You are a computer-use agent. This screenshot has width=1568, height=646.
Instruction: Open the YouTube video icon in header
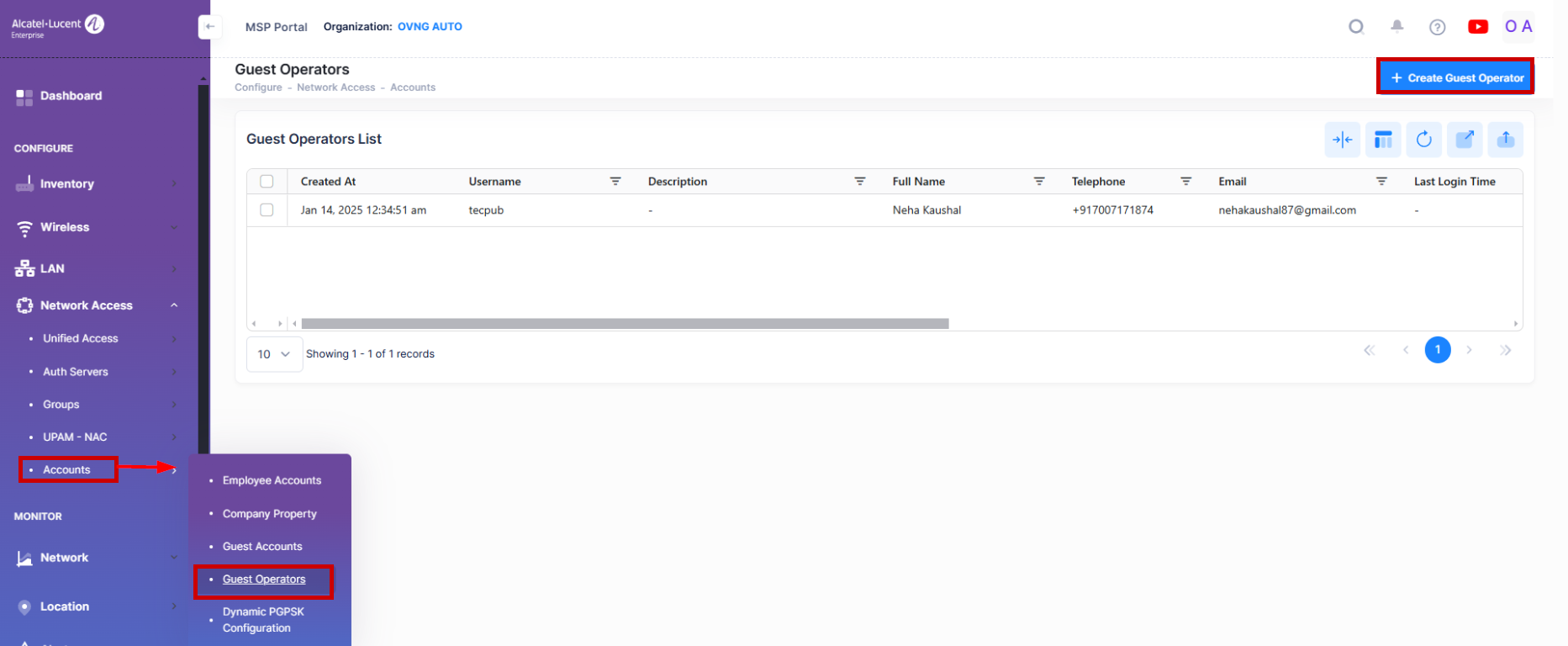[1477, 27]
